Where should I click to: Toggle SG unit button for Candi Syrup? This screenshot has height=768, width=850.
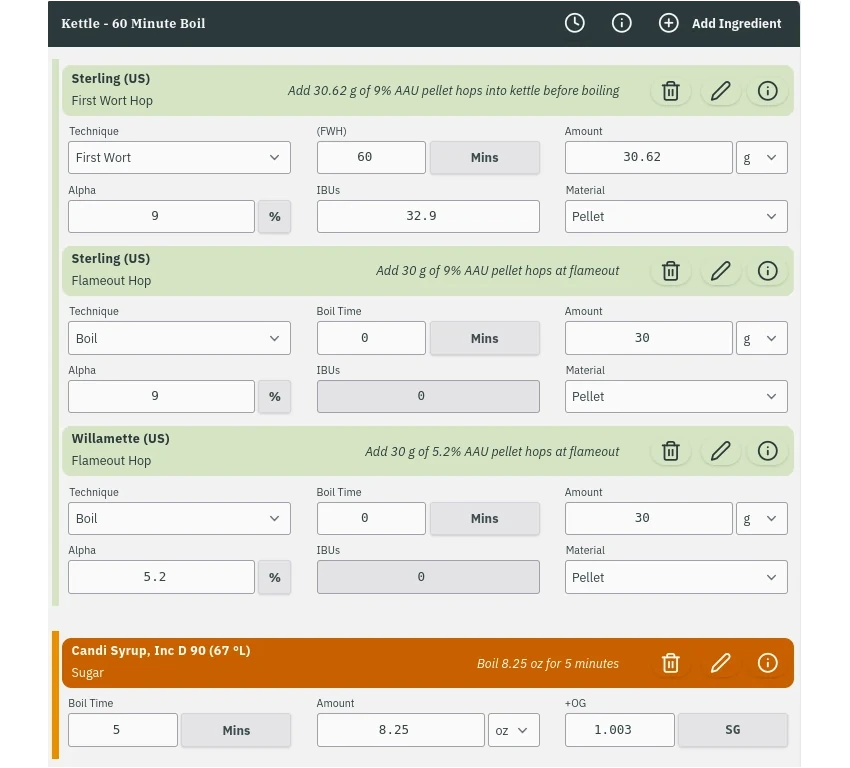pos(732,730)
